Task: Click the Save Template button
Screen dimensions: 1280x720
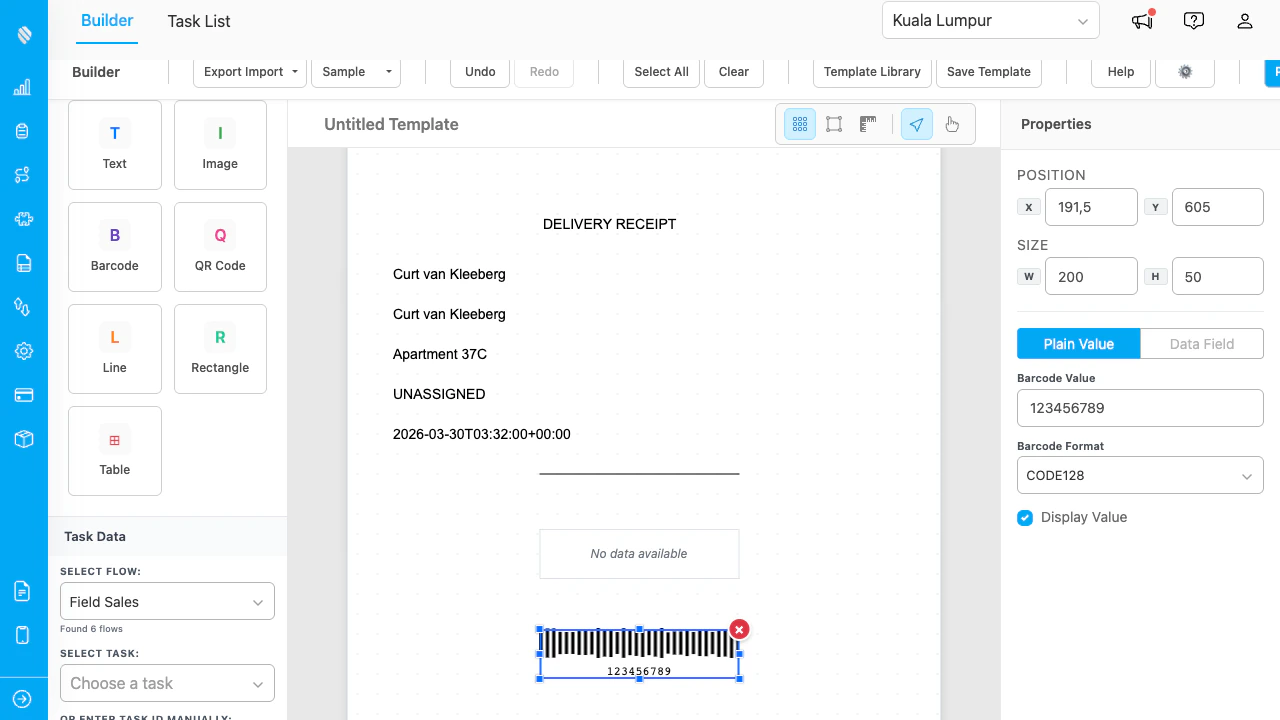Action: pyautogui.click(x=988, y=72)
